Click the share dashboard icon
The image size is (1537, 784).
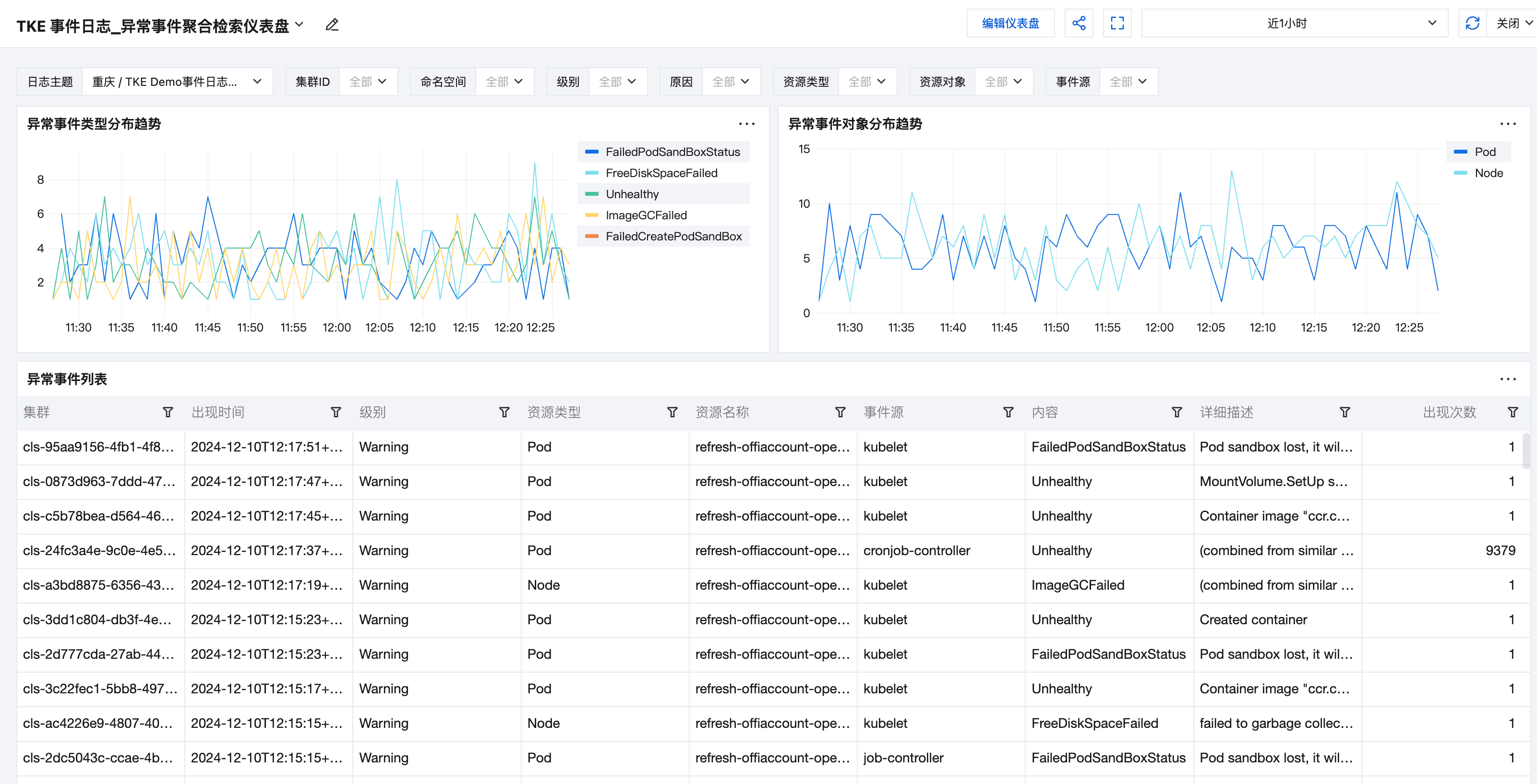1078,23
